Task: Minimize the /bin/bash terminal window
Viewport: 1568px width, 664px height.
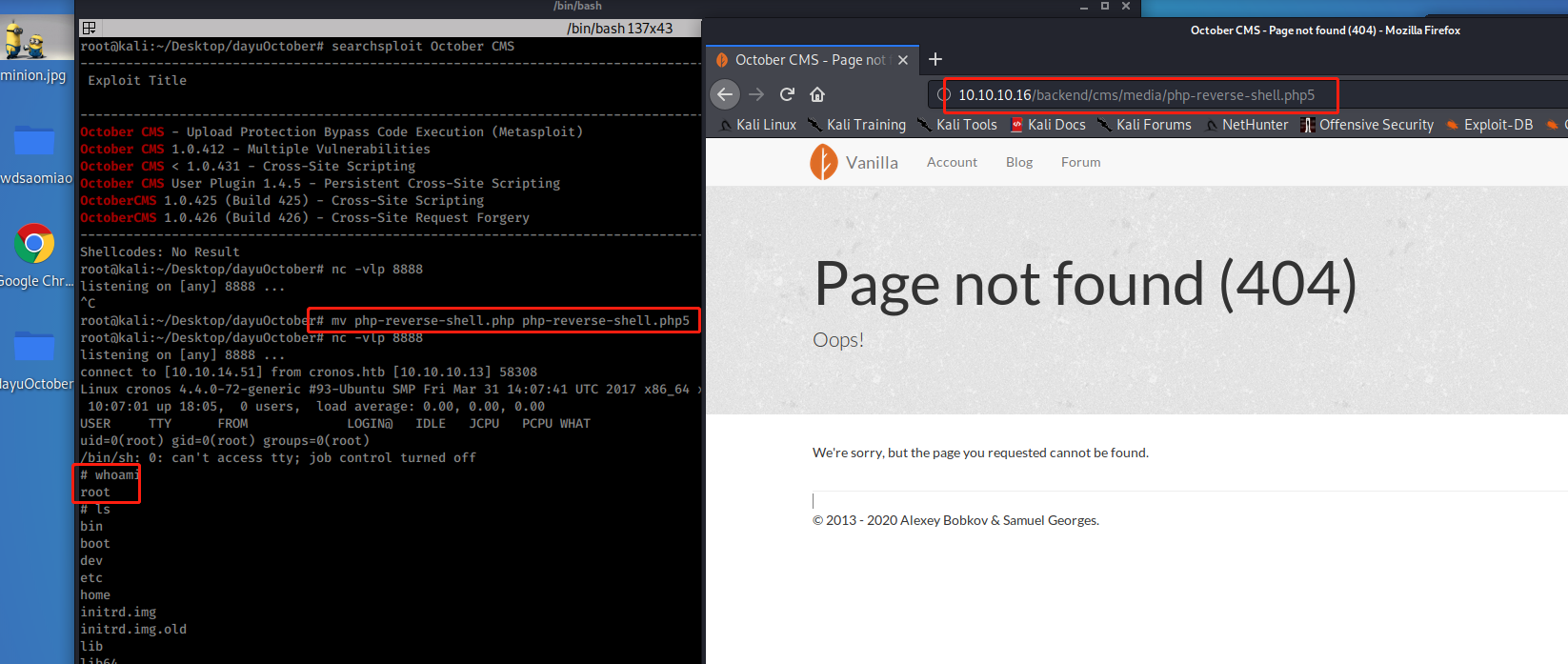Action: coord(1083,7)
